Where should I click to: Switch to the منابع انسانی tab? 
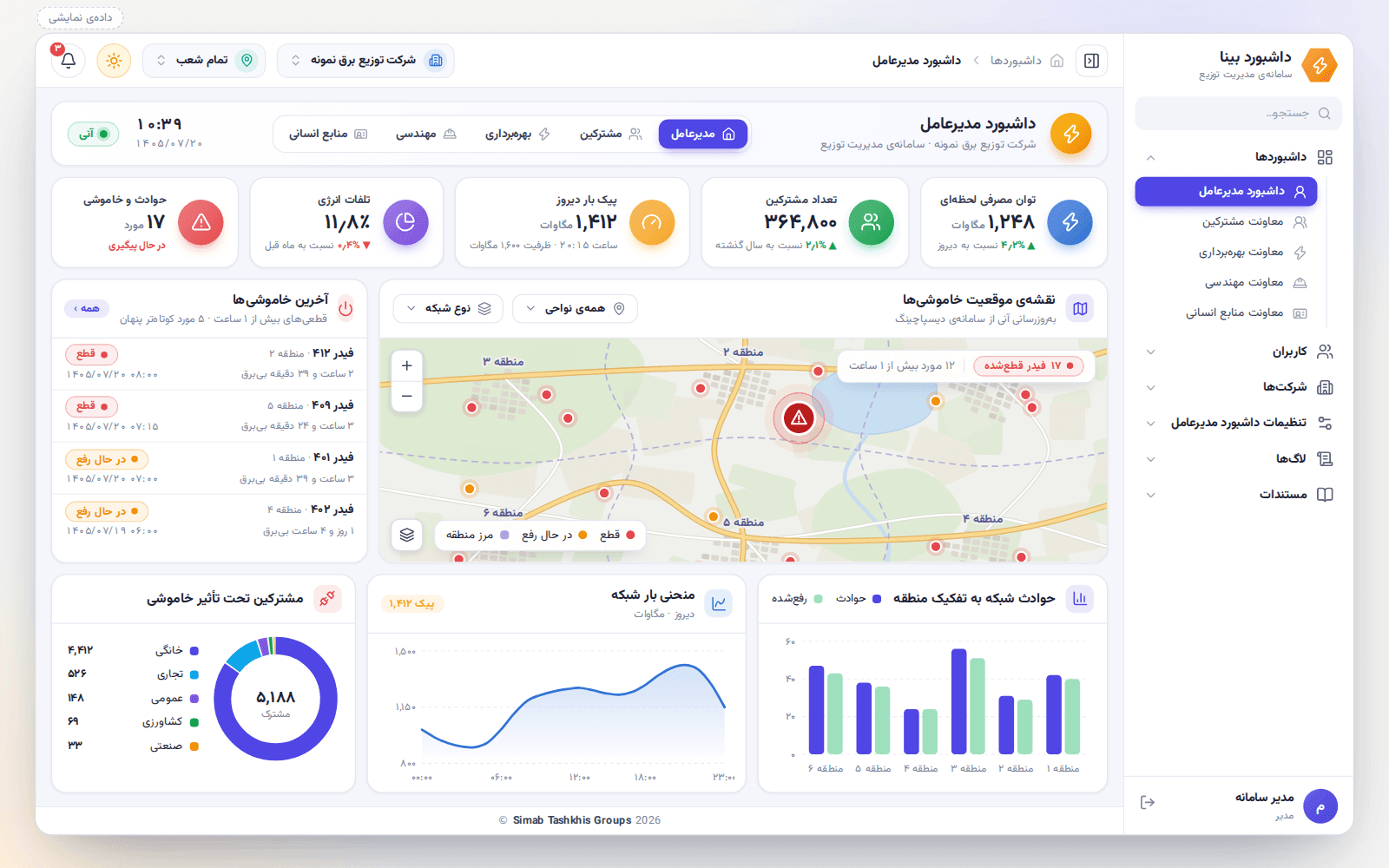coord(328,134)
